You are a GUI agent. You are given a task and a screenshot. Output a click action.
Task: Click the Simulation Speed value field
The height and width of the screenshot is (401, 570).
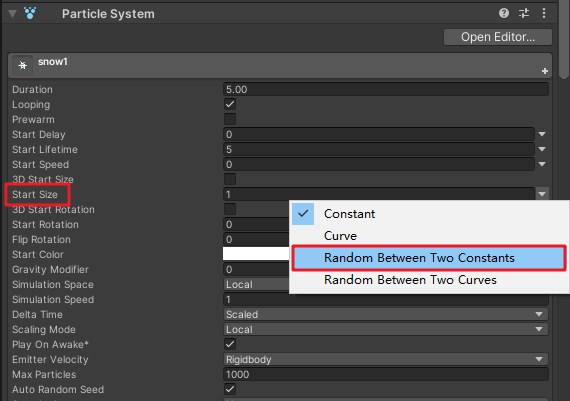(386, 299)
